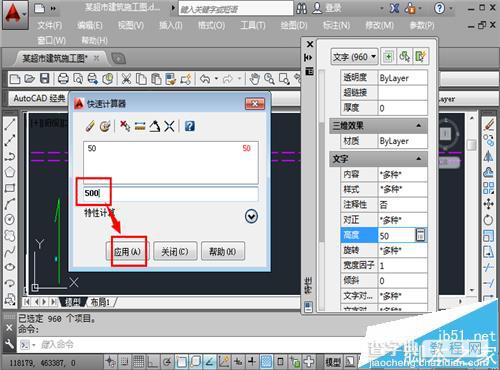500x370 pixels.
Task: Open the 文字 (960) object type dropdown
Action: pyautogui.click(x=354, y=57)
